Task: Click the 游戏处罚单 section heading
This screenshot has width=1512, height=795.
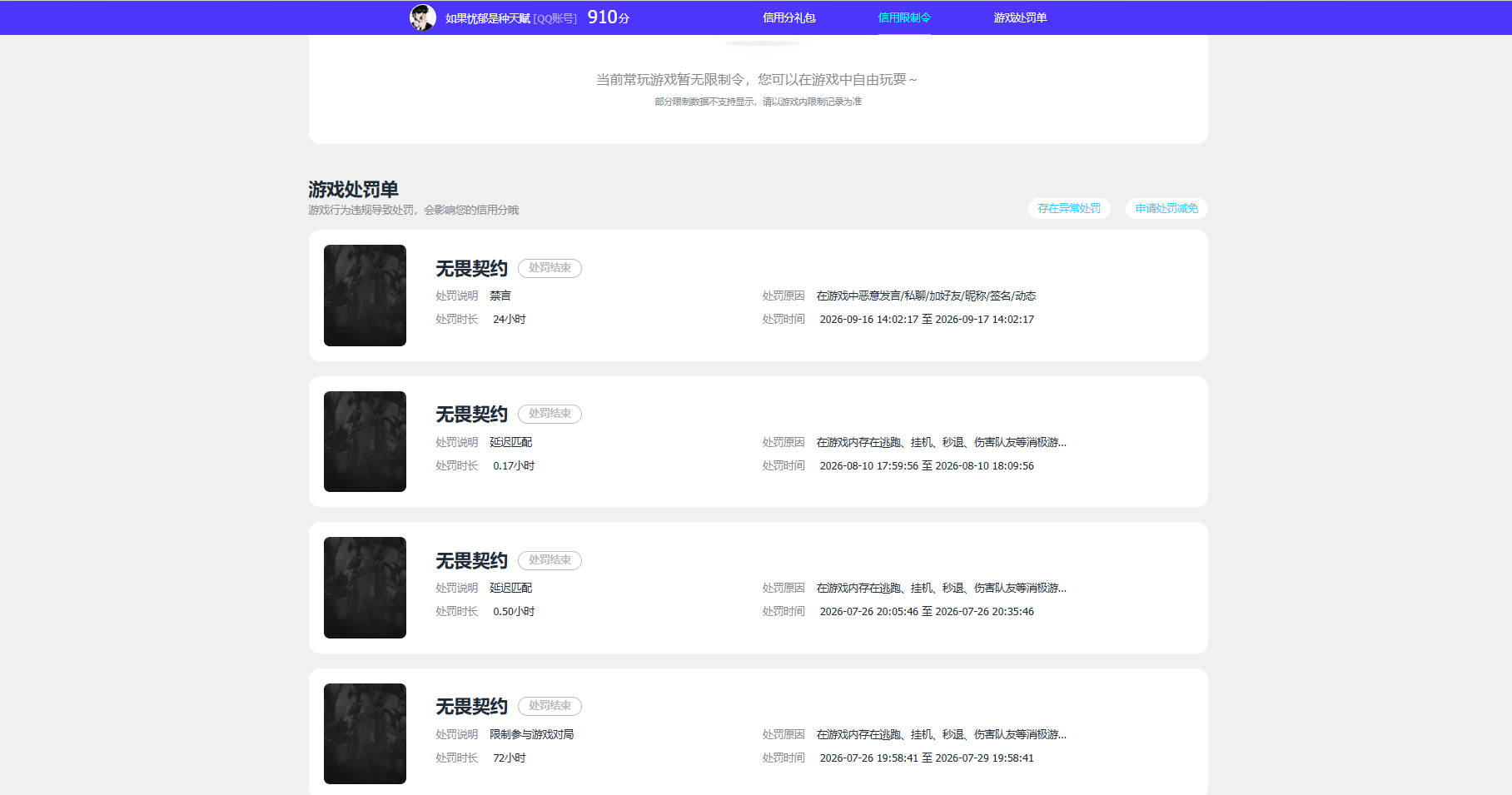Action: click(x=353, y=189)
